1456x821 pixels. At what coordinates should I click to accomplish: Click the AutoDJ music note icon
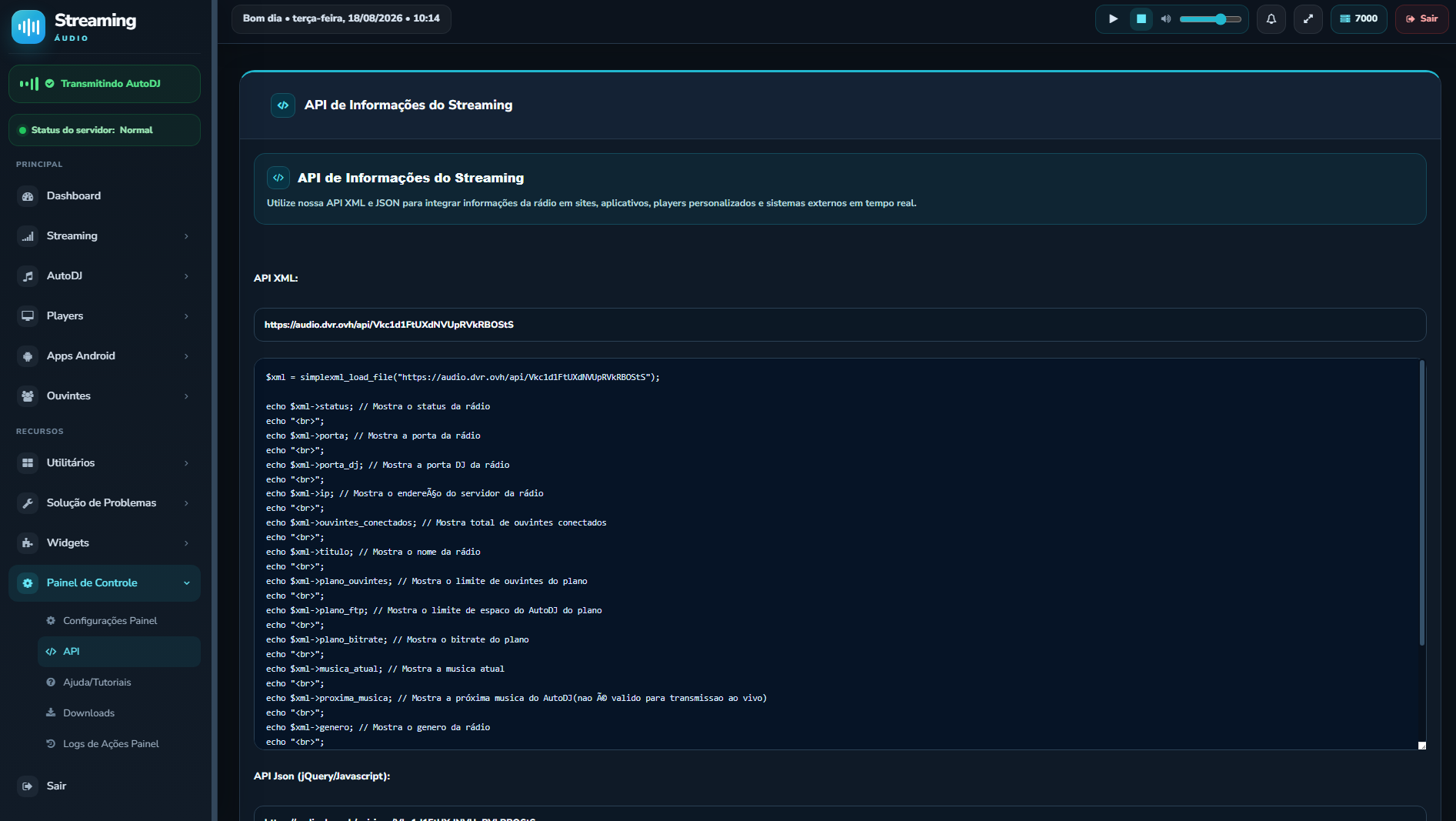tap(28, 276)
